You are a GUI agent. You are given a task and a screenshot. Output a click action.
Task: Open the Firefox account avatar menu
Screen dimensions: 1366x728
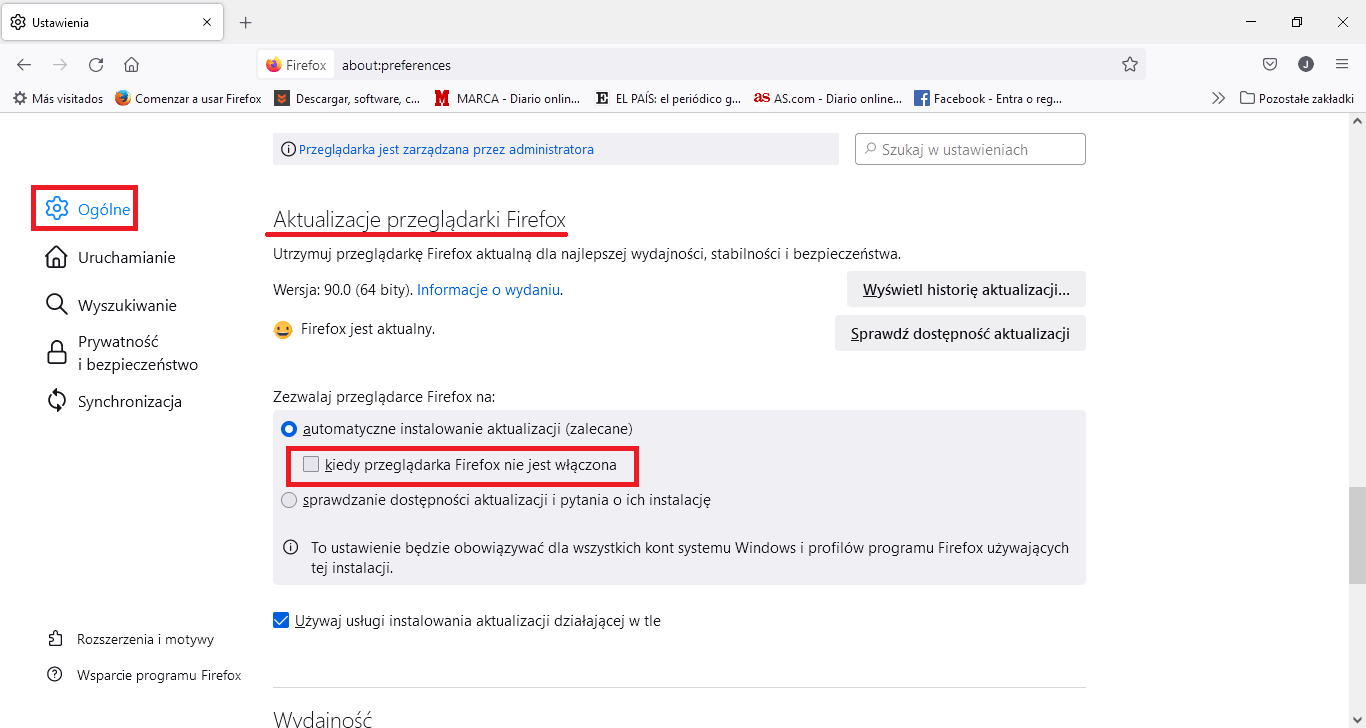pos(1306,65)
